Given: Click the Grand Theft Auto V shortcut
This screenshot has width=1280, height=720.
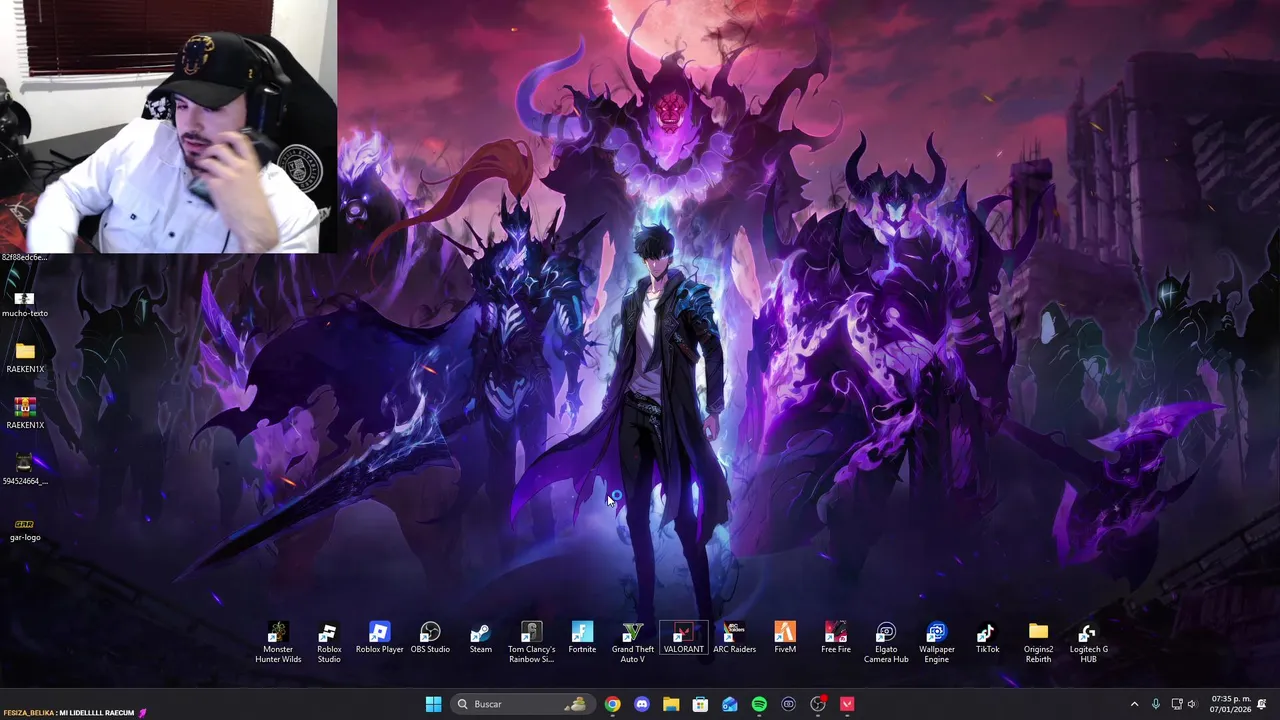Looking at the screenshot, I should click(x=632, y=643).
